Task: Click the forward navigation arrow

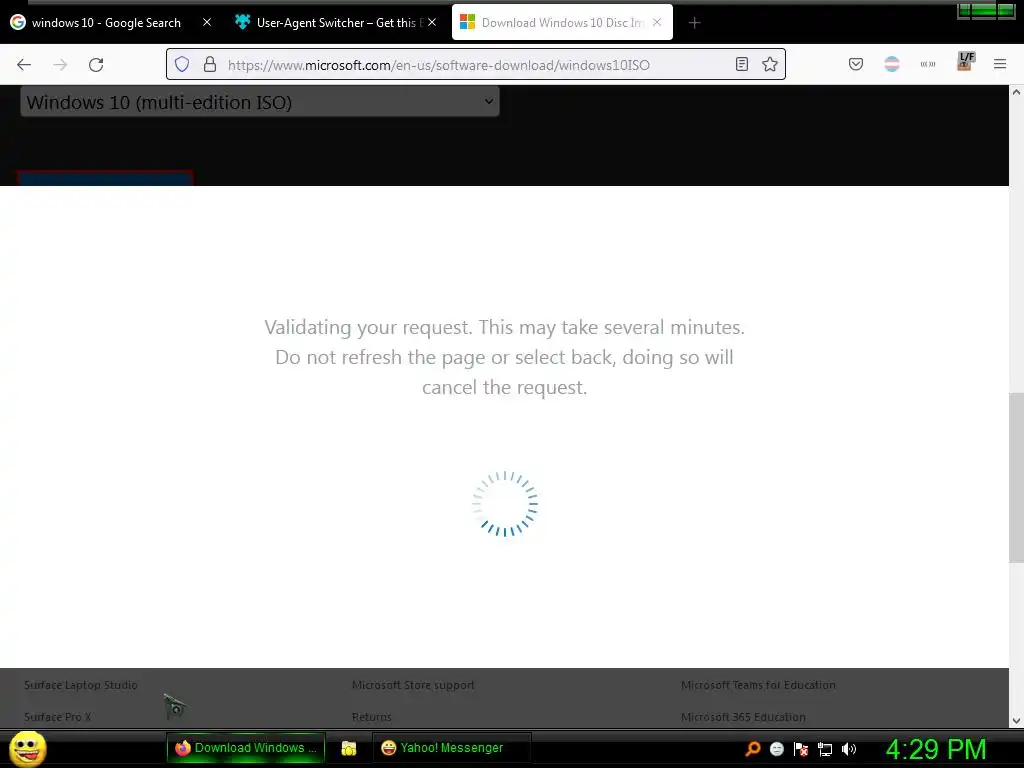Action: (60, 65)
